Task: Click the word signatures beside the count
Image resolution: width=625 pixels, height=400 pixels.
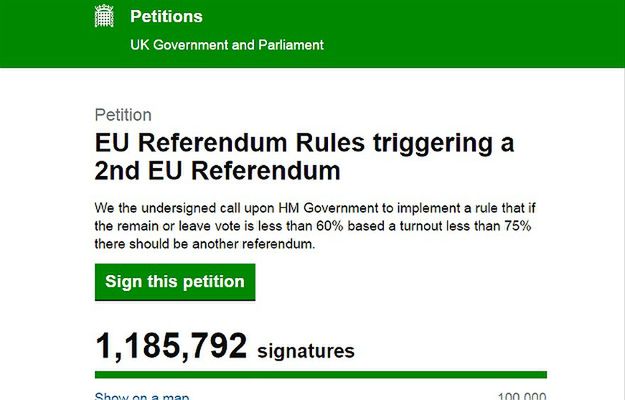Action: coord(306,351)
